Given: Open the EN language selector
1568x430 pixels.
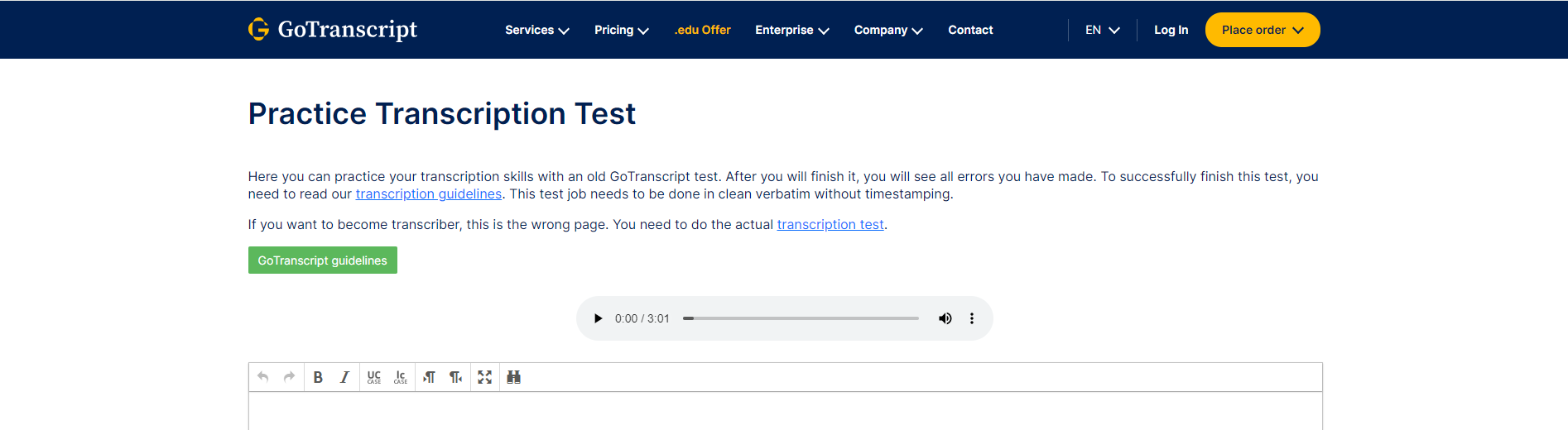Looking at the screenshot, I should pyautogui.click(x=1103, y=30).
